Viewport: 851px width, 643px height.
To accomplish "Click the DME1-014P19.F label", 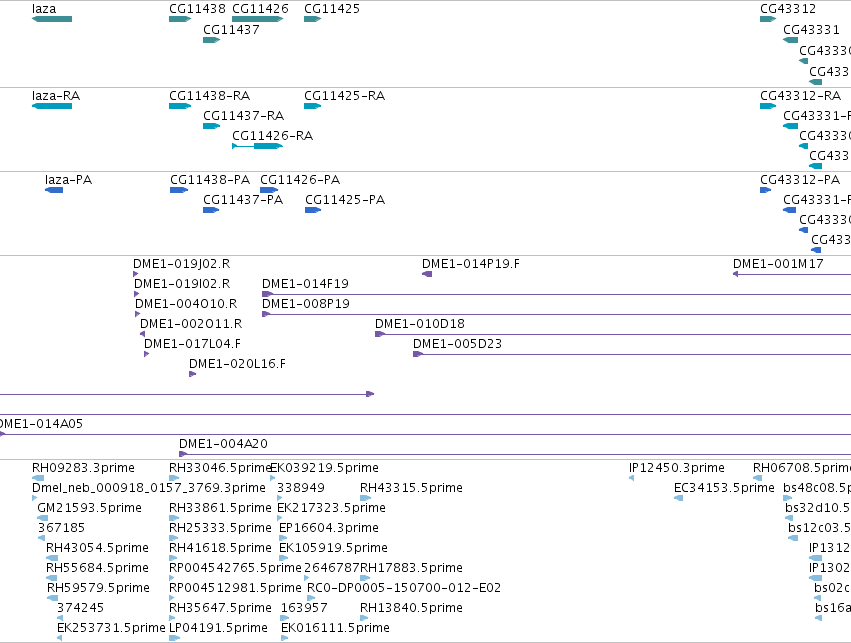I will click(471, 264).
